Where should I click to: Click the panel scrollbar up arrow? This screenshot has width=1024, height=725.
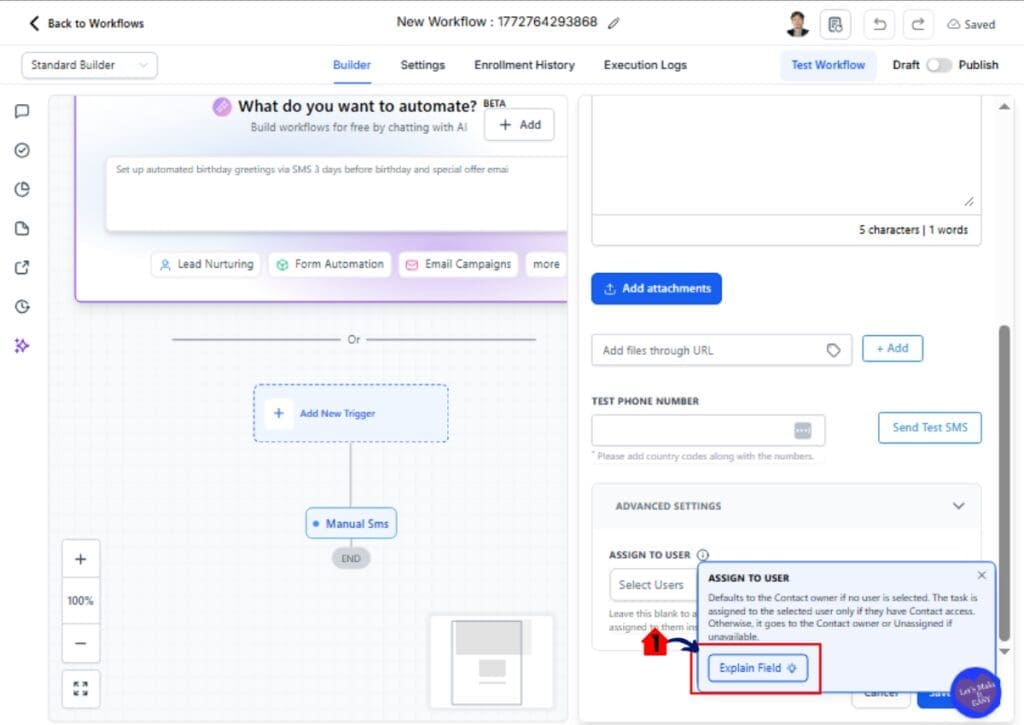click(x=1004, y=106)
